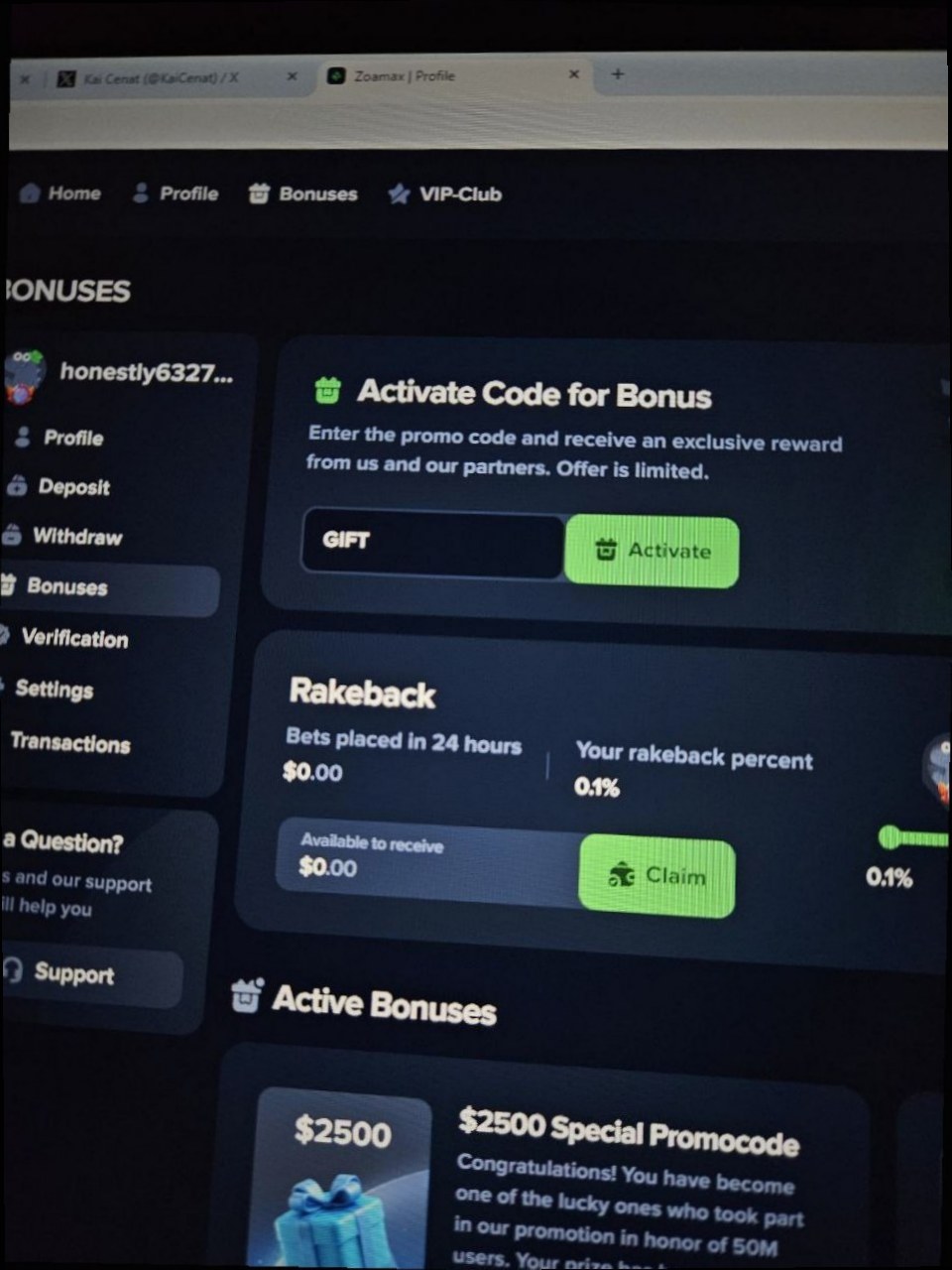Open Profile in the sidebar menu
Image resolution: width=952 pixels, height=1270 pixels.
[x=59, y=438]
